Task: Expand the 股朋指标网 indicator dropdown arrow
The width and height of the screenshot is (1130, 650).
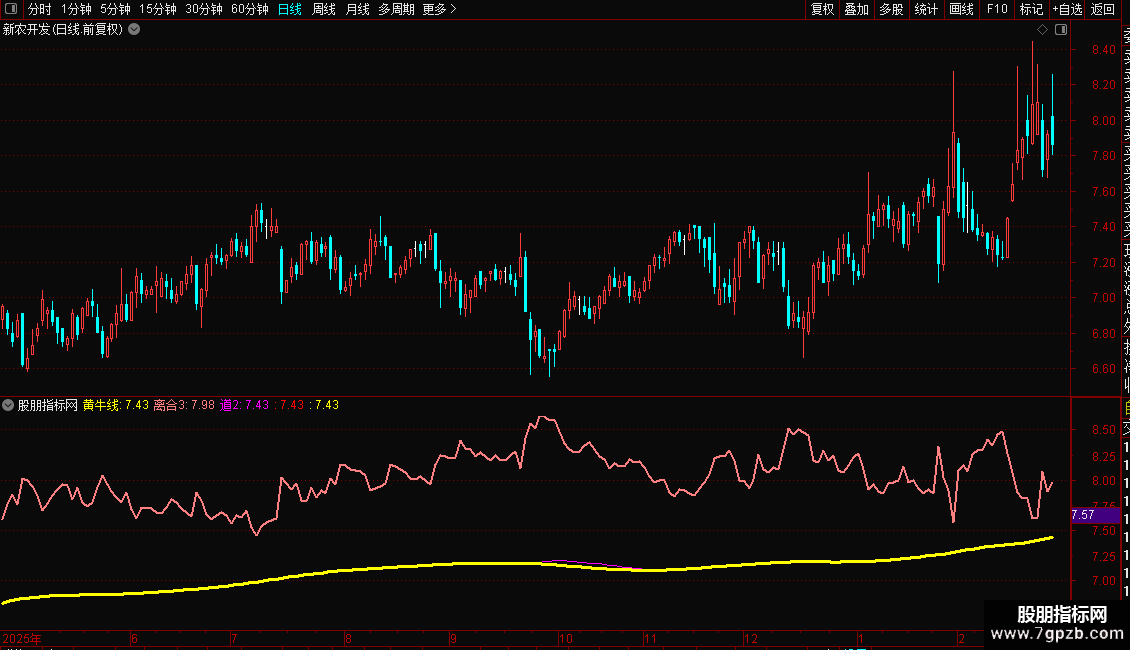Action: click(x=9, y=405)
